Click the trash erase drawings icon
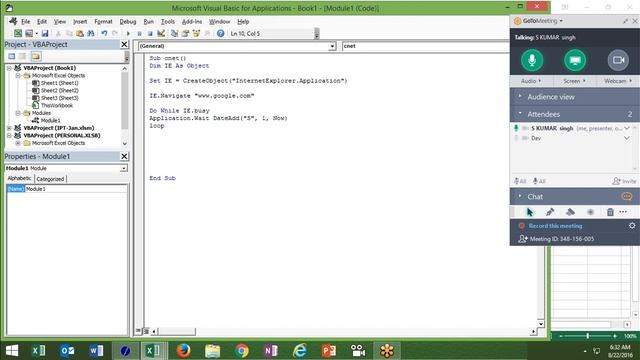The width and height of the screenshot is (640, 360). (610, 212)
